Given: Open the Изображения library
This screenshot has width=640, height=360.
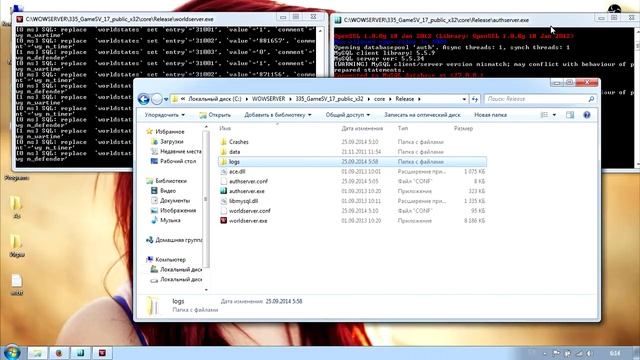Looking at the screenshot, I should click(x=178, y=210).
